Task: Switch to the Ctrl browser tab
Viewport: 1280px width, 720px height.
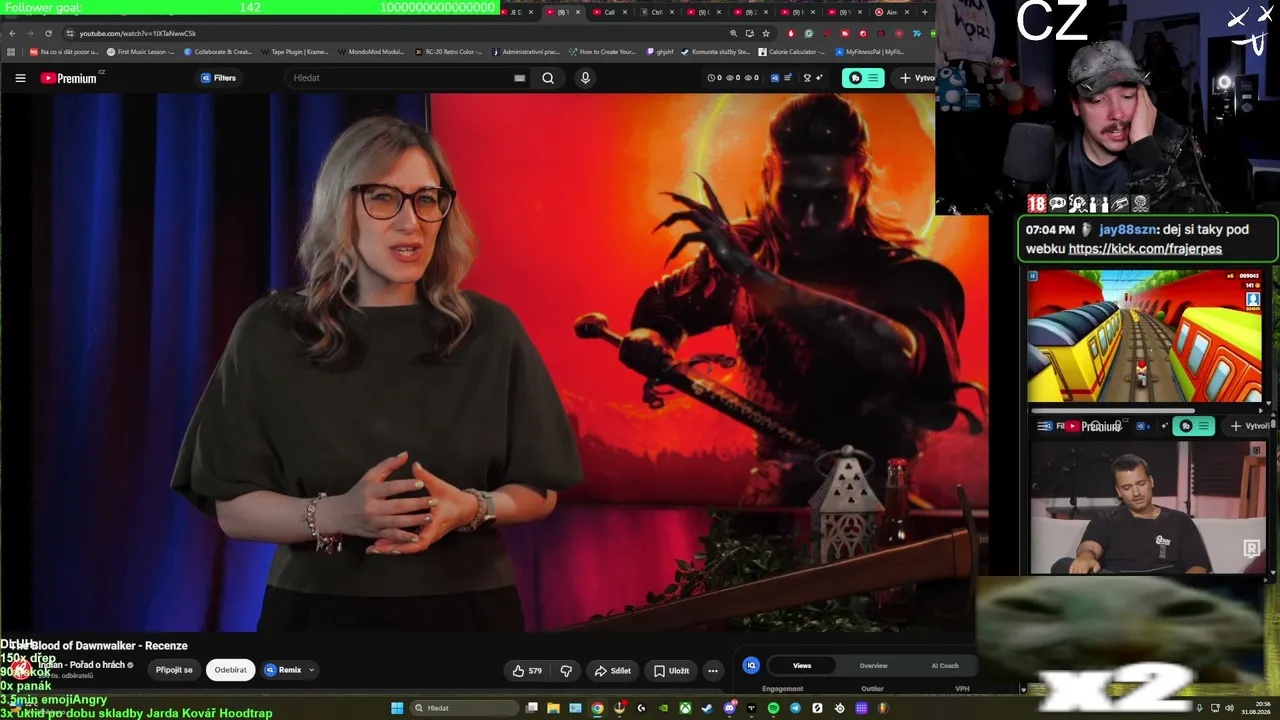Action: [656, 12]
